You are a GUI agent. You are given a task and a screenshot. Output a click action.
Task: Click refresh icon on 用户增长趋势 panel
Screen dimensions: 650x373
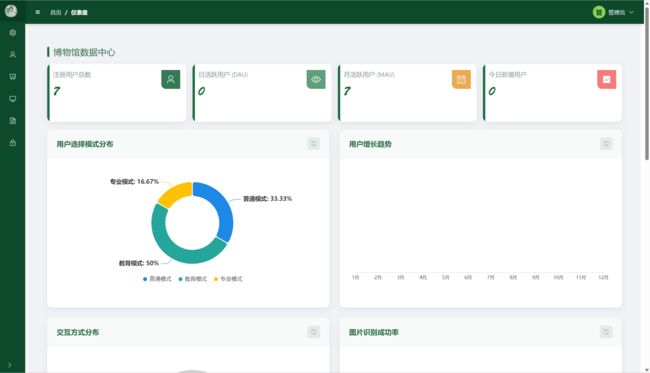[606, 144]
